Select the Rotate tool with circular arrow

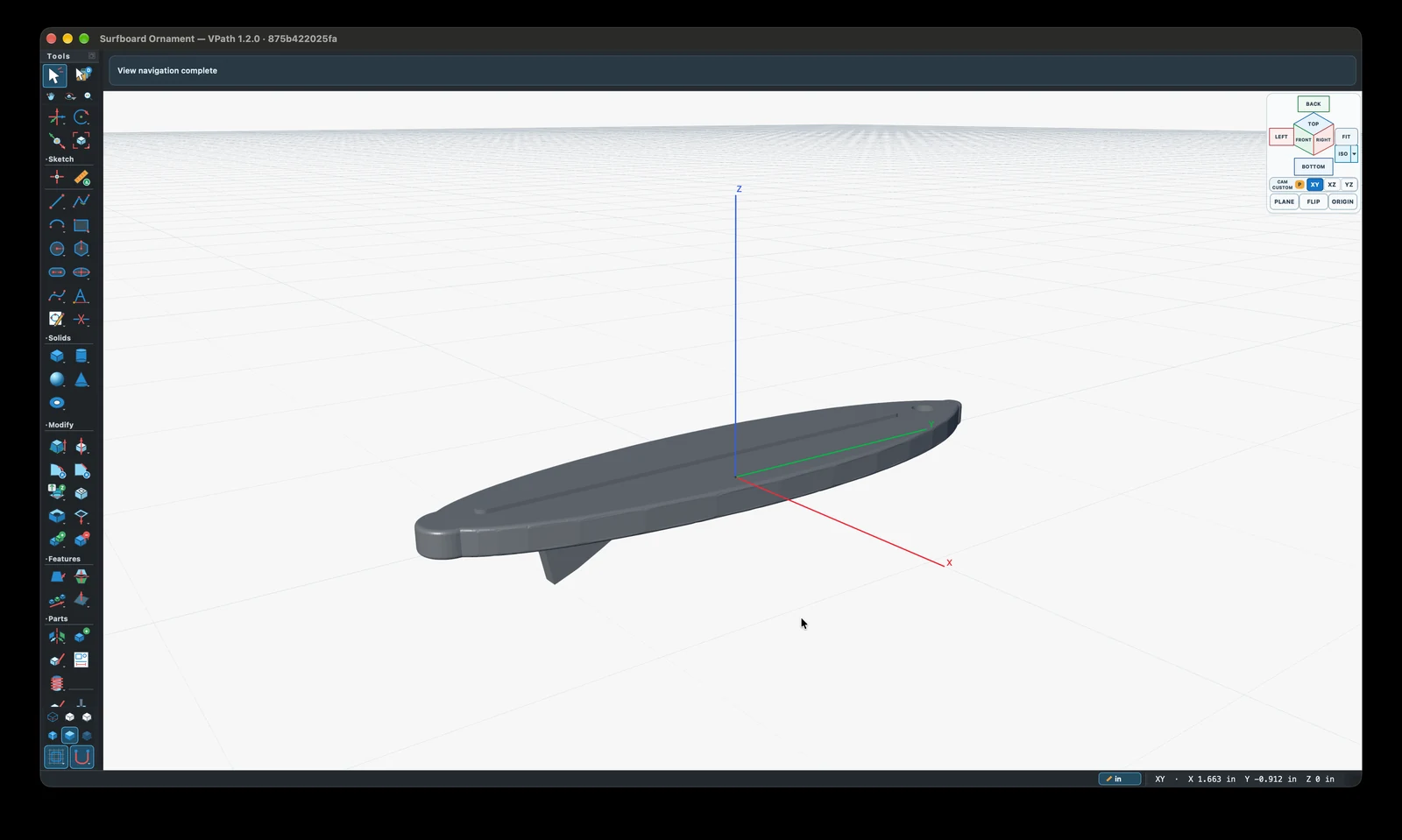[81, 116]
